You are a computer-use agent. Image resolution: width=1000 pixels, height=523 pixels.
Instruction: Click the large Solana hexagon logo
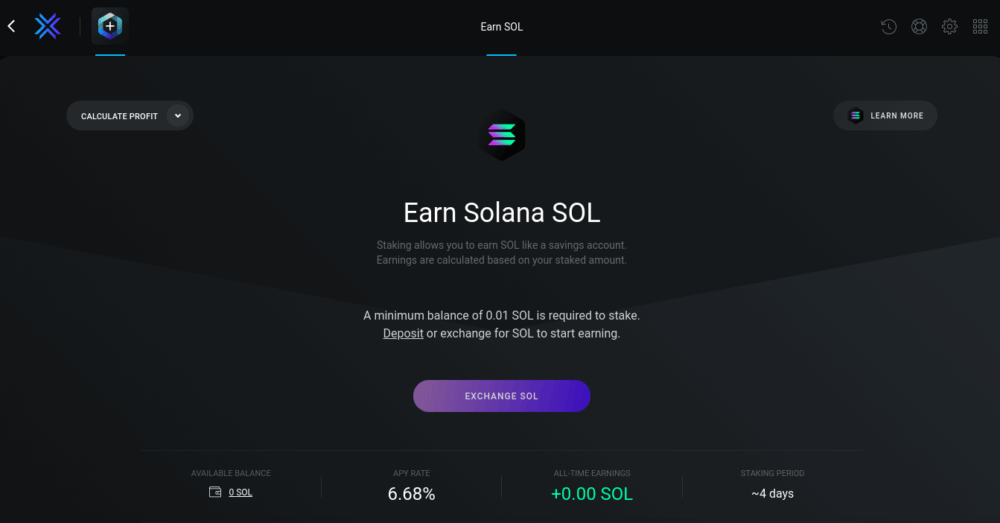[501, 135]
